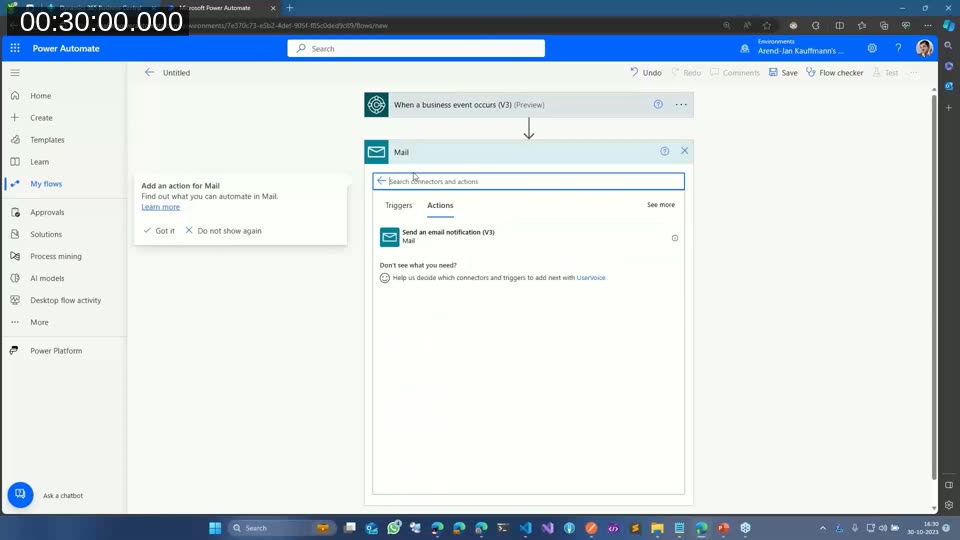Screen dimensions: 960x540
Task: Open the user profile avatar
Action: click(924, 48)
